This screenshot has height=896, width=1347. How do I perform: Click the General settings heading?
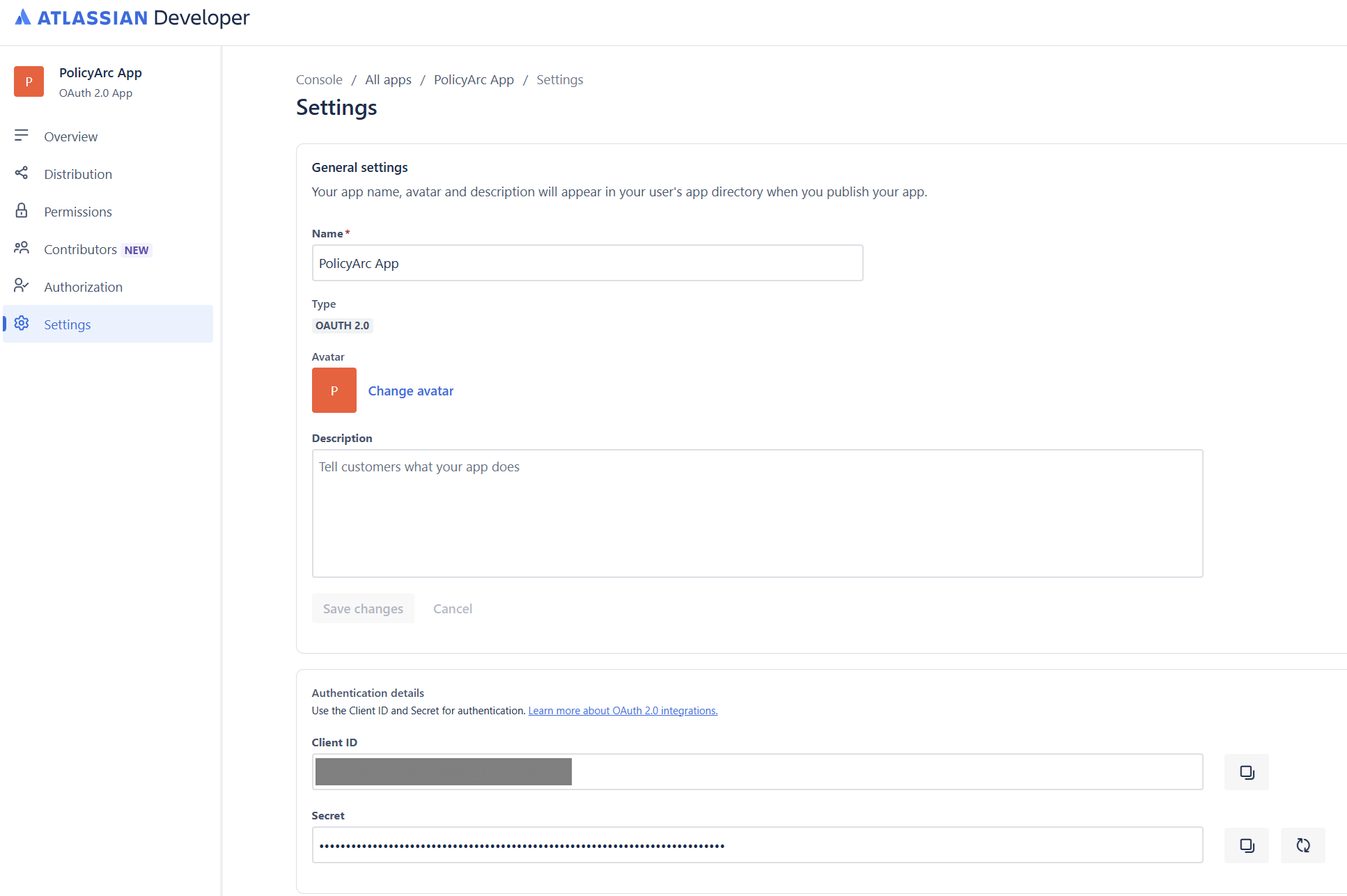(x=360, y=167)
